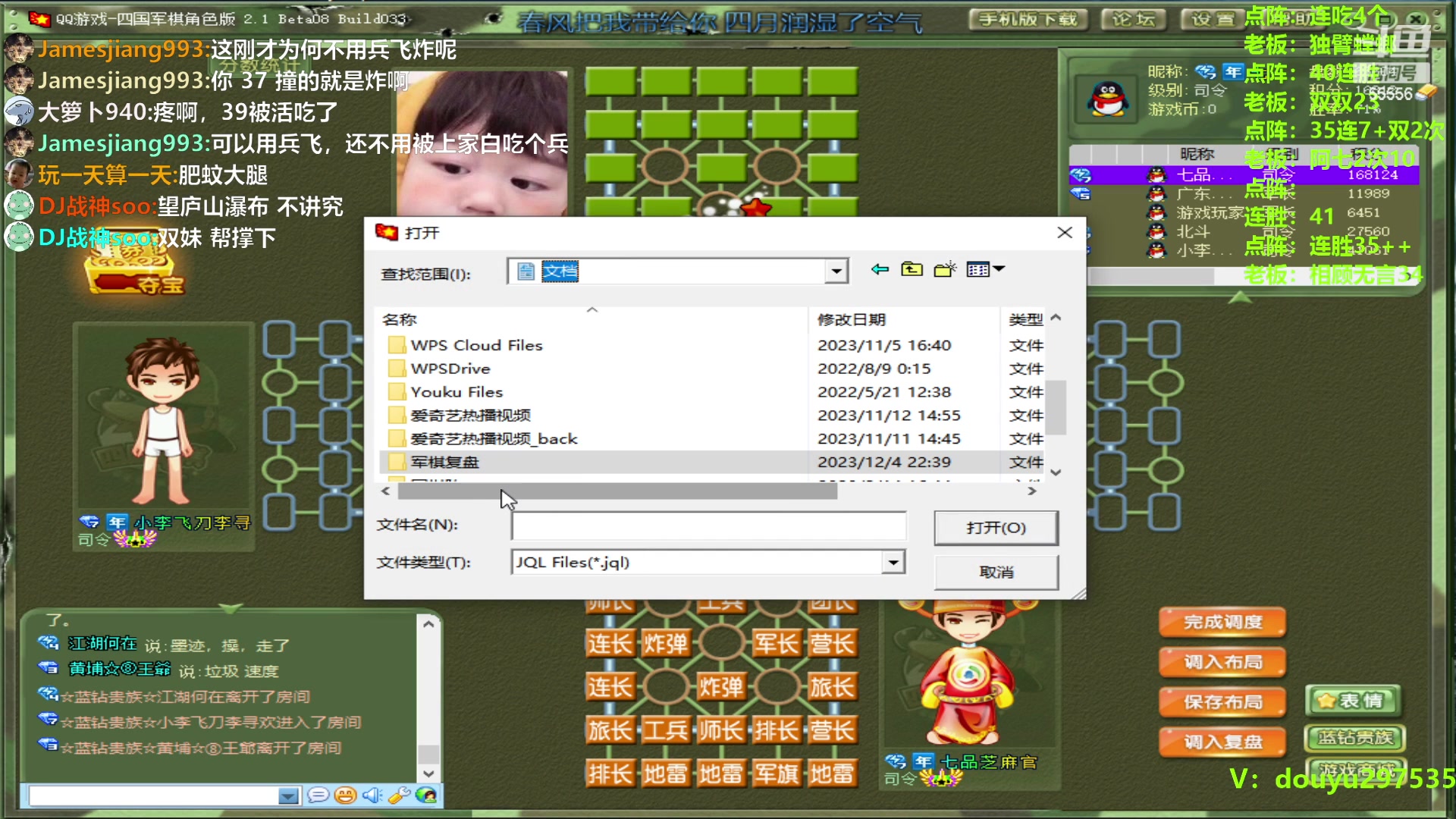
Task: Select the 军长 piece tile
Action: (x=777, y=644)
